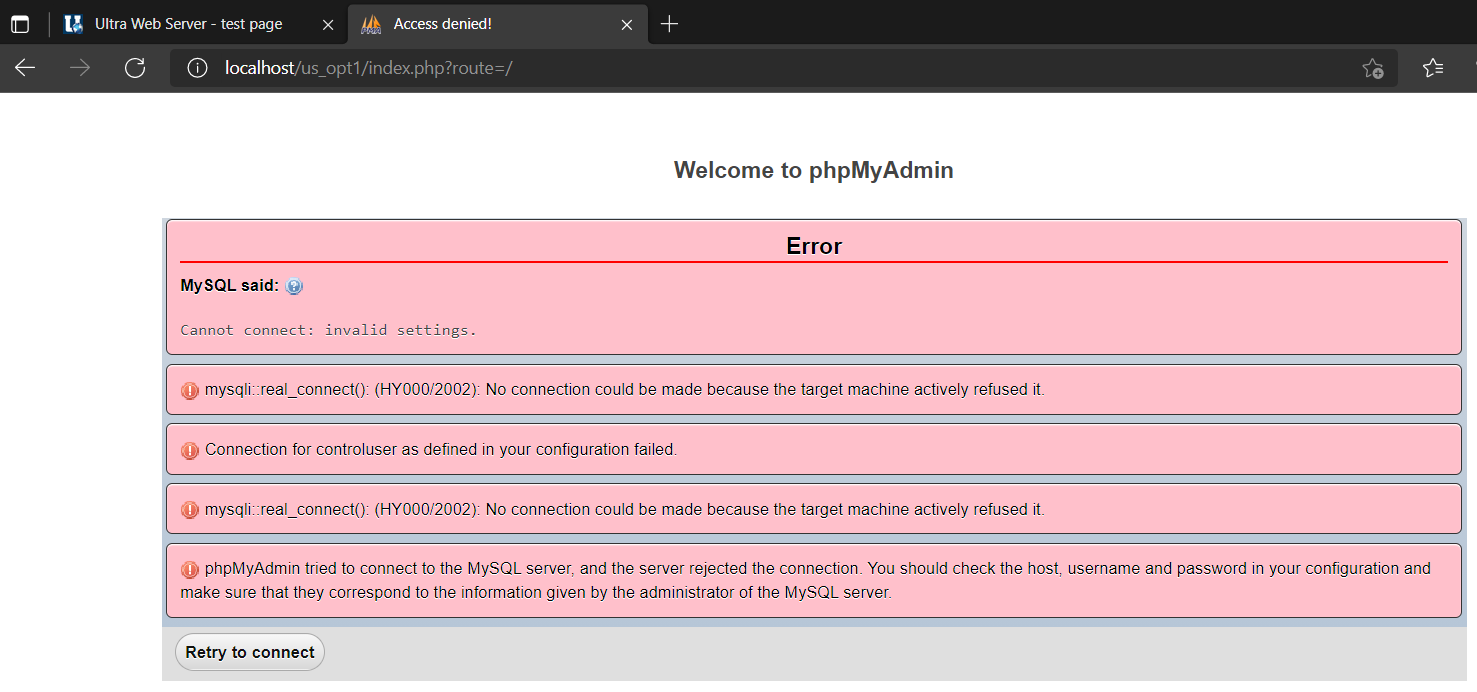Close the Ultra Web Server tab
This screenshot has width=1477, height=692.
tap(327, 24)
